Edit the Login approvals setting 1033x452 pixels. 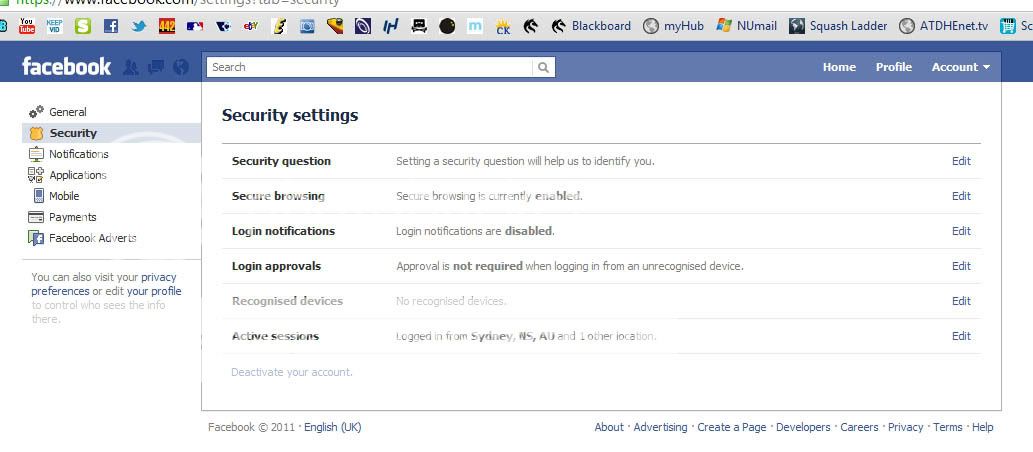tap(961, 266)
